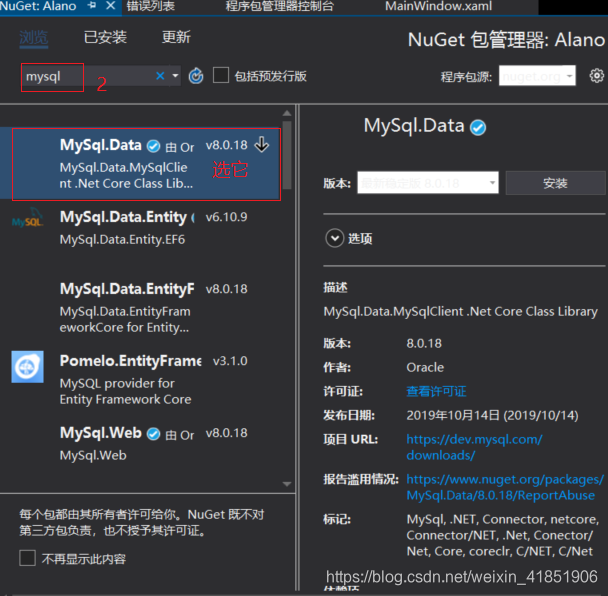Click the download arrow for MySql.Data
This screenshot has width=608, height=596.
pyautogui.click(x=262, y=144)
